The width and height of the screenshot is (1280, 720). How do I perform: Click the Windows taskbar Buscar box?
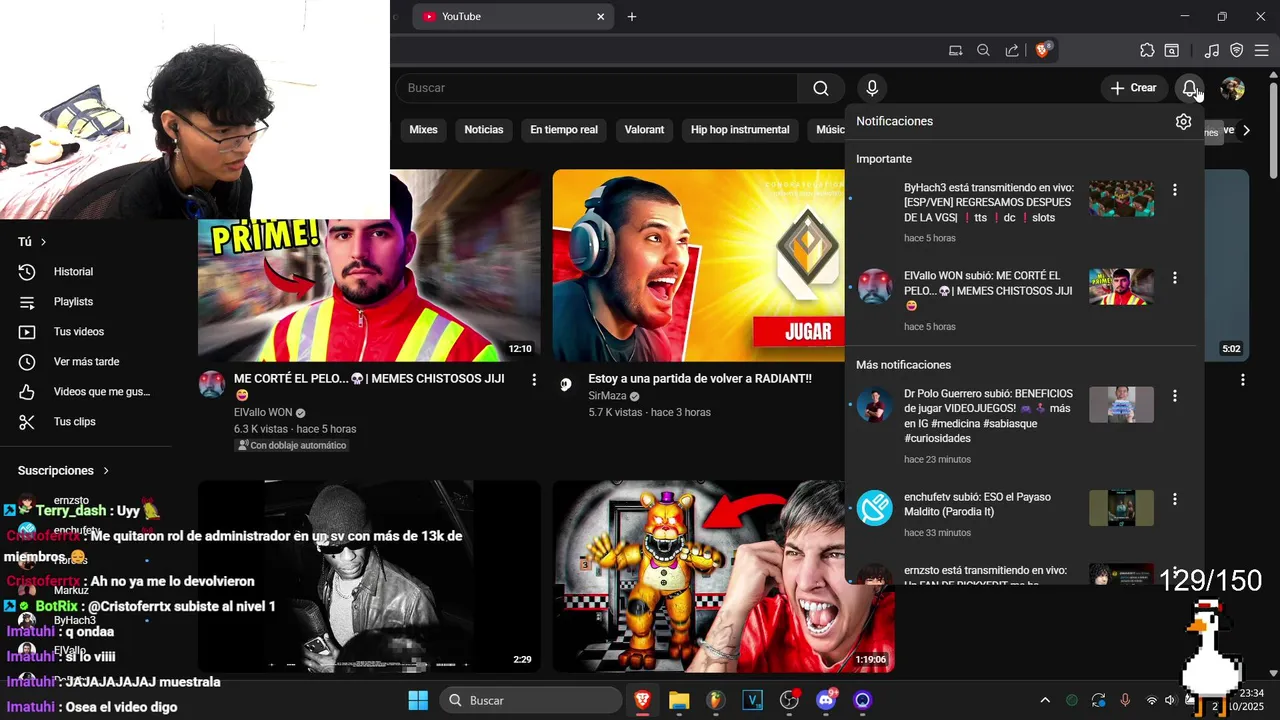[530, 700]
